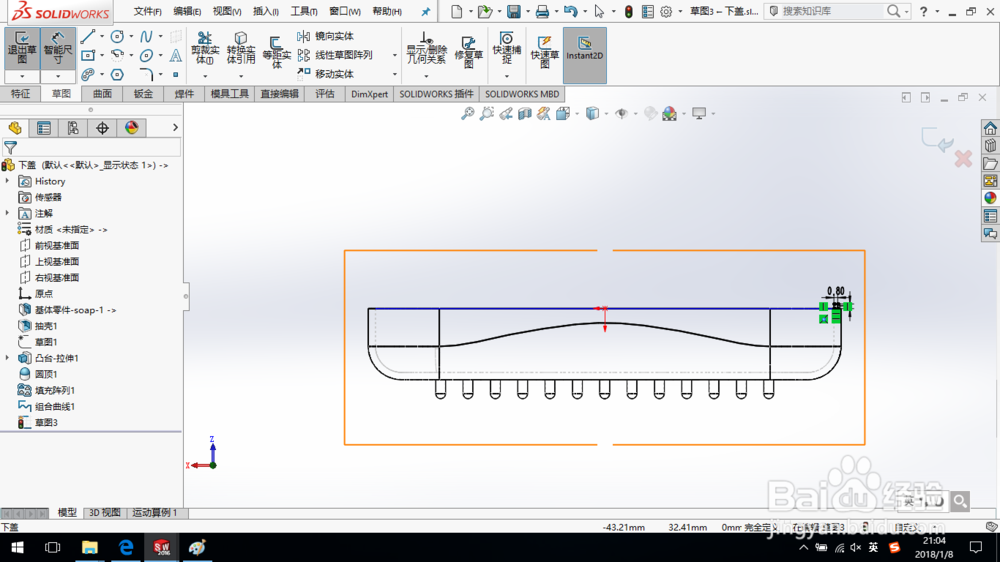Click the 镜向实体 mirror entities button
The image size is (1000, 562).
click(326, 36)
